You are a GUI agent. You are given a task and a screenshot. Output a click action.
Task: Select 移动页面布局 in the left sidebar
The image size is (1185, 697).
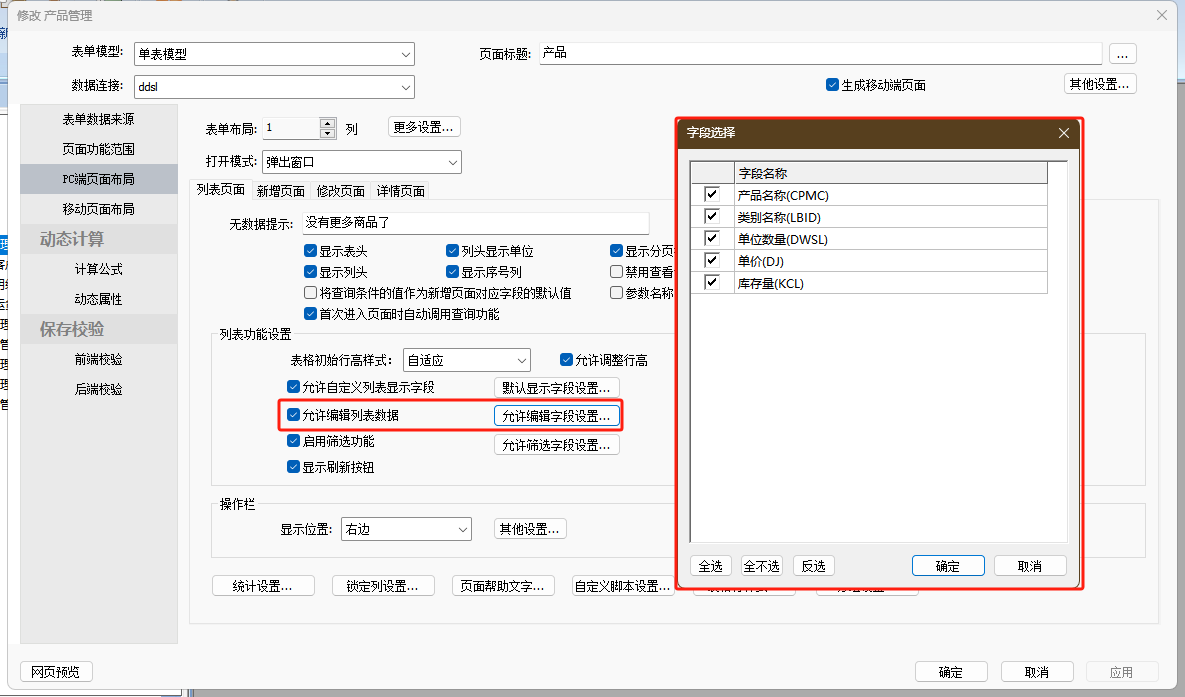tap(98, 209)
